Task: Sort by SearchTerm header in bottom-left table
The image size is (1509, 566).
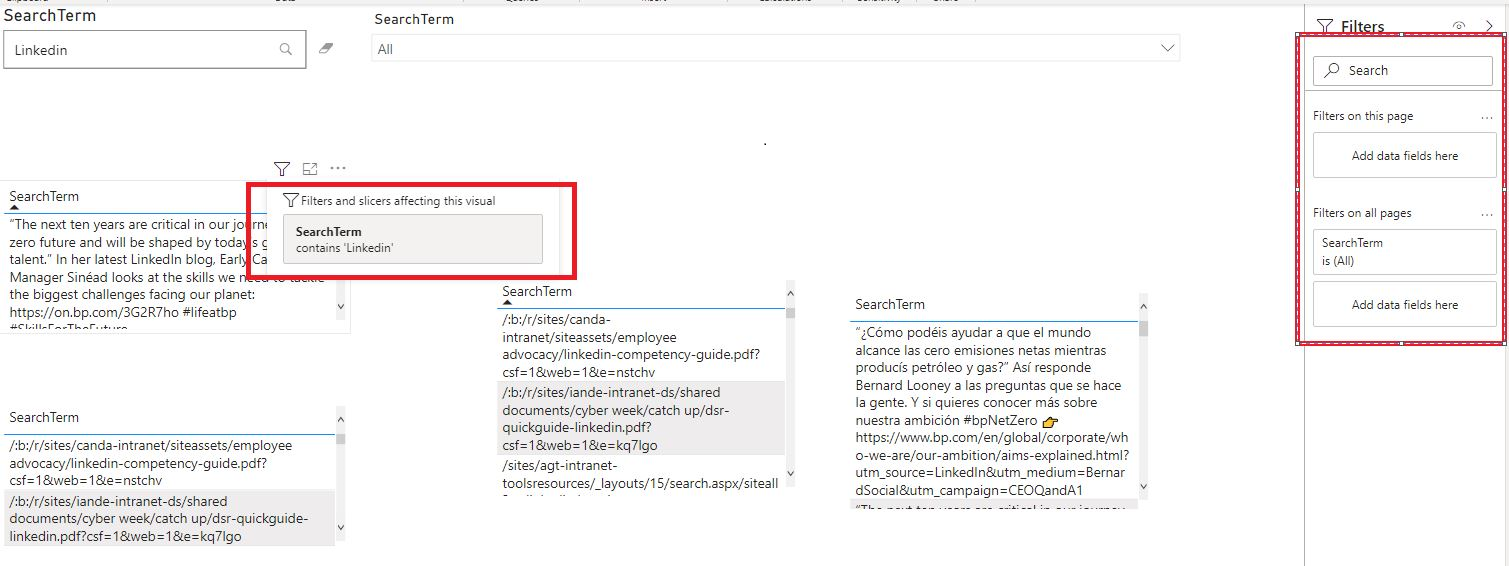Action: [44, 417]
